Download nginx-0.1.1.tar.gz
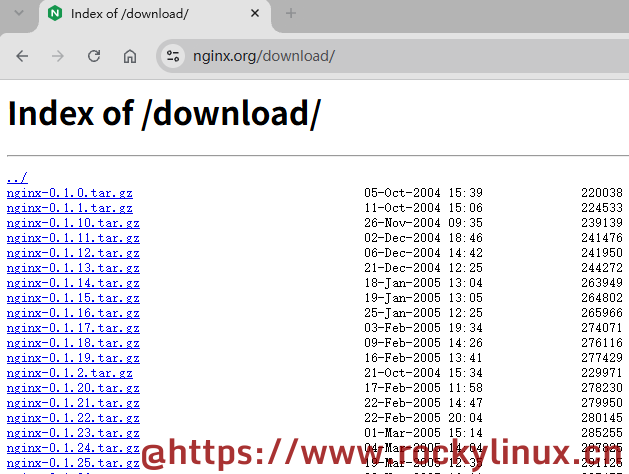The image size is (629, 474). [70, 208]
